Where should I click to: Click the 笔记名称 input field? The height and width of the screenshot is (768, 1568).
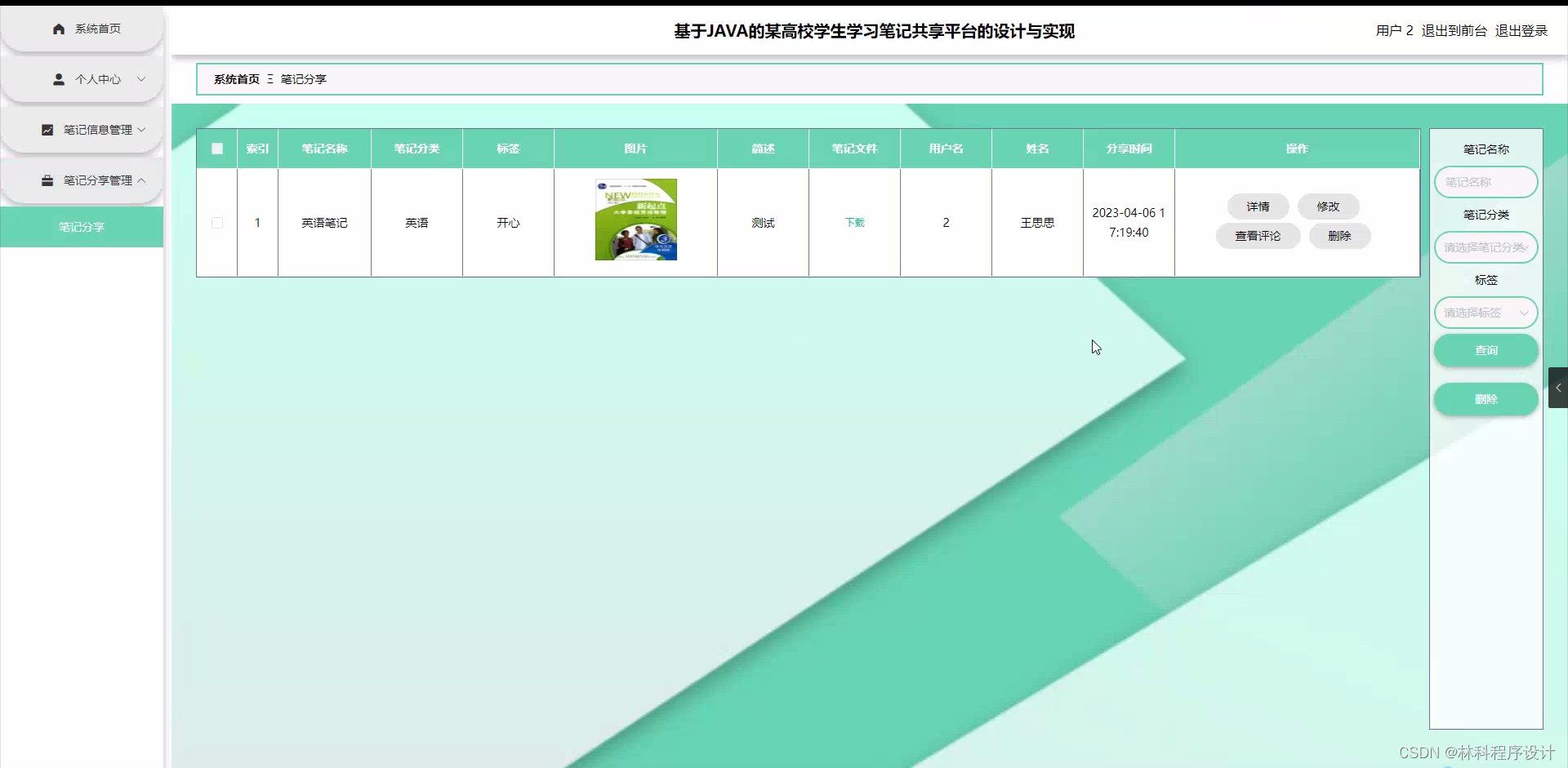click(1486, 182)
